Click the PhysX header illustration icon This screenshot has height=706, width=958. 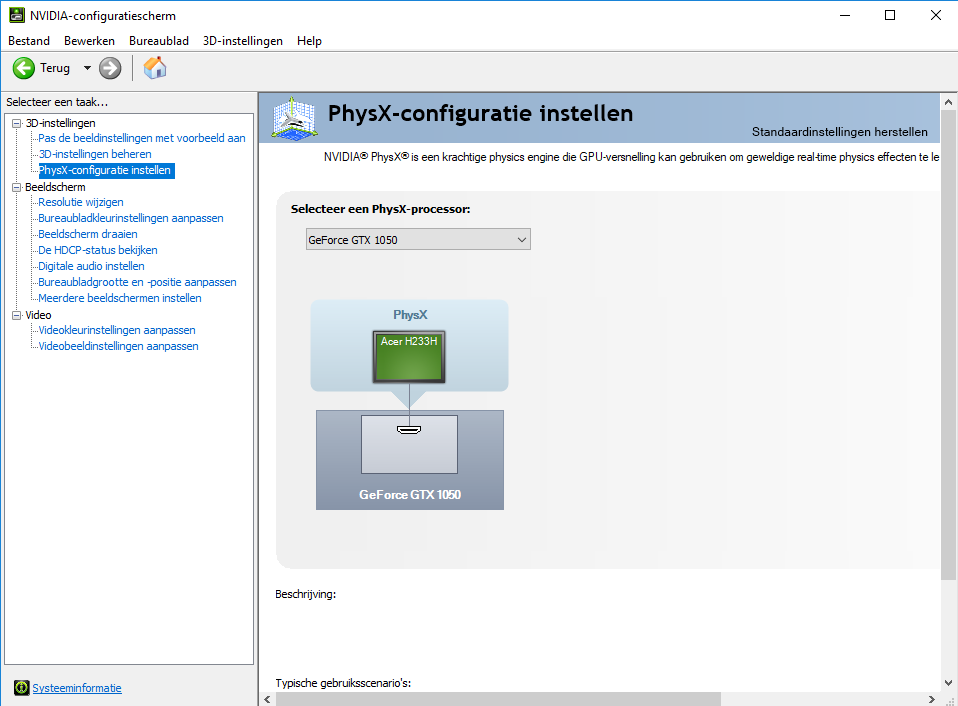point(294,118)
